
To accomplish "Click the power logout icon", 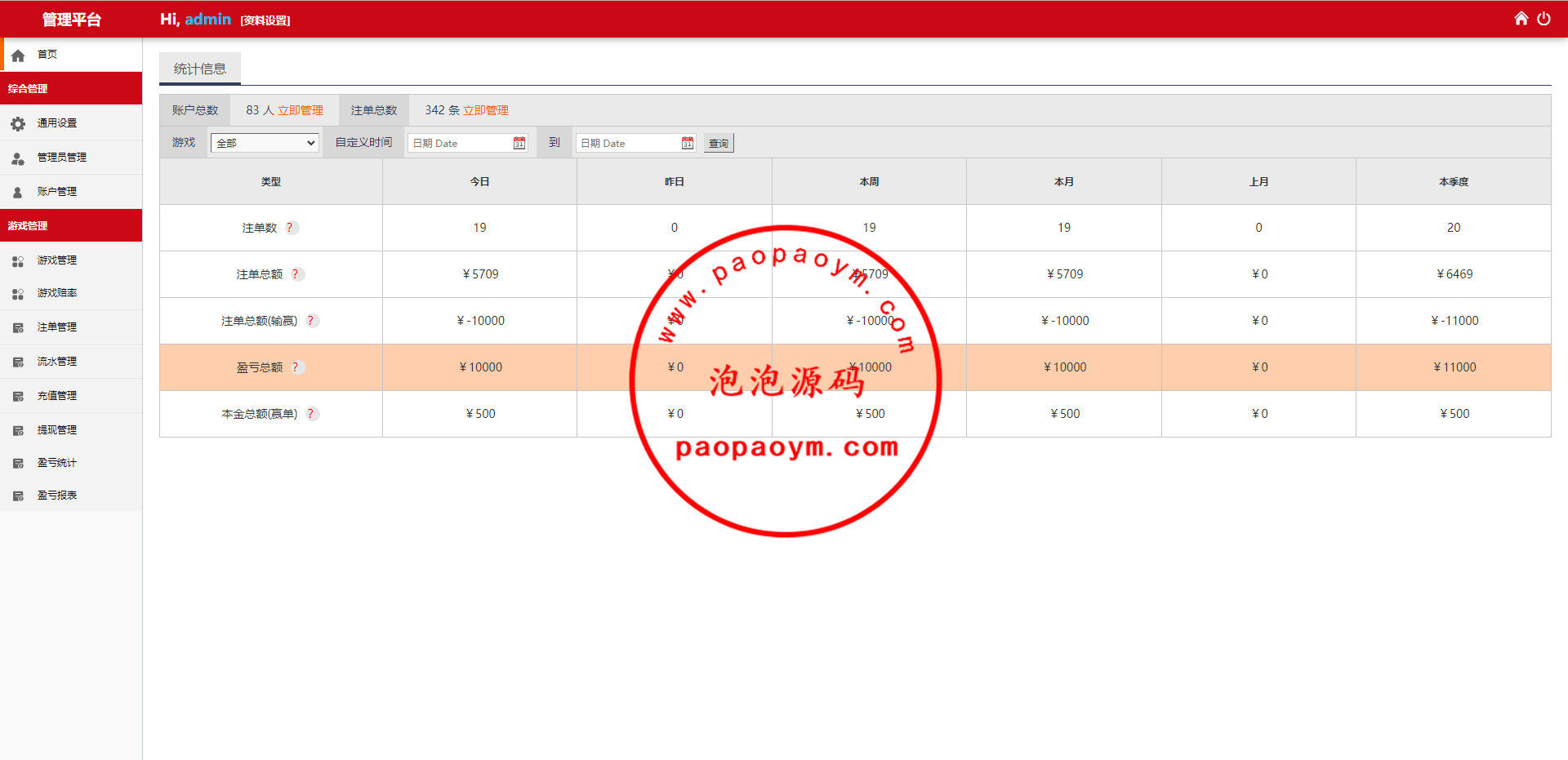I will pos(1543,18).
